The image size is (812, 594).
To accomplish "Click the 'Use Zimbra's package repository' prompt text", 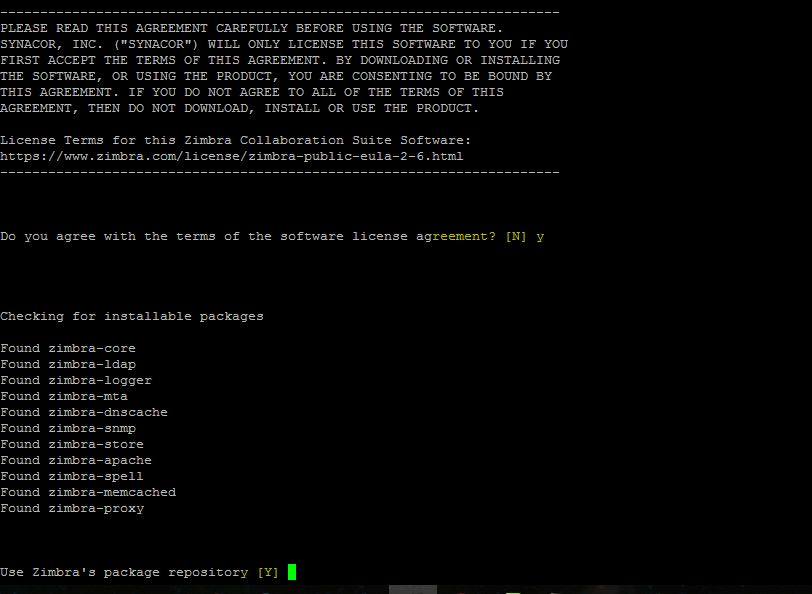I will 124,572.
